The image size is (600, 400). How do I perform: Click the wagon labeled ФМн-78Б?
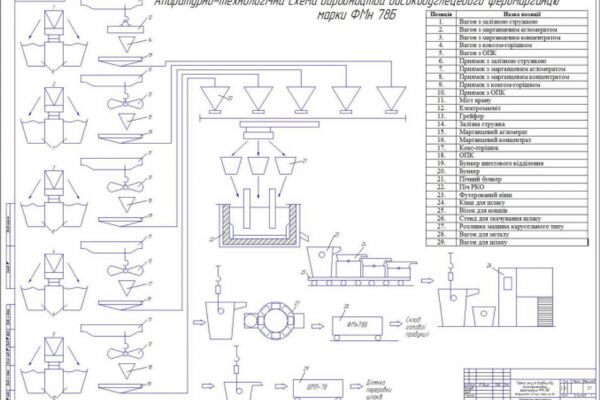(x=357, y=328)
